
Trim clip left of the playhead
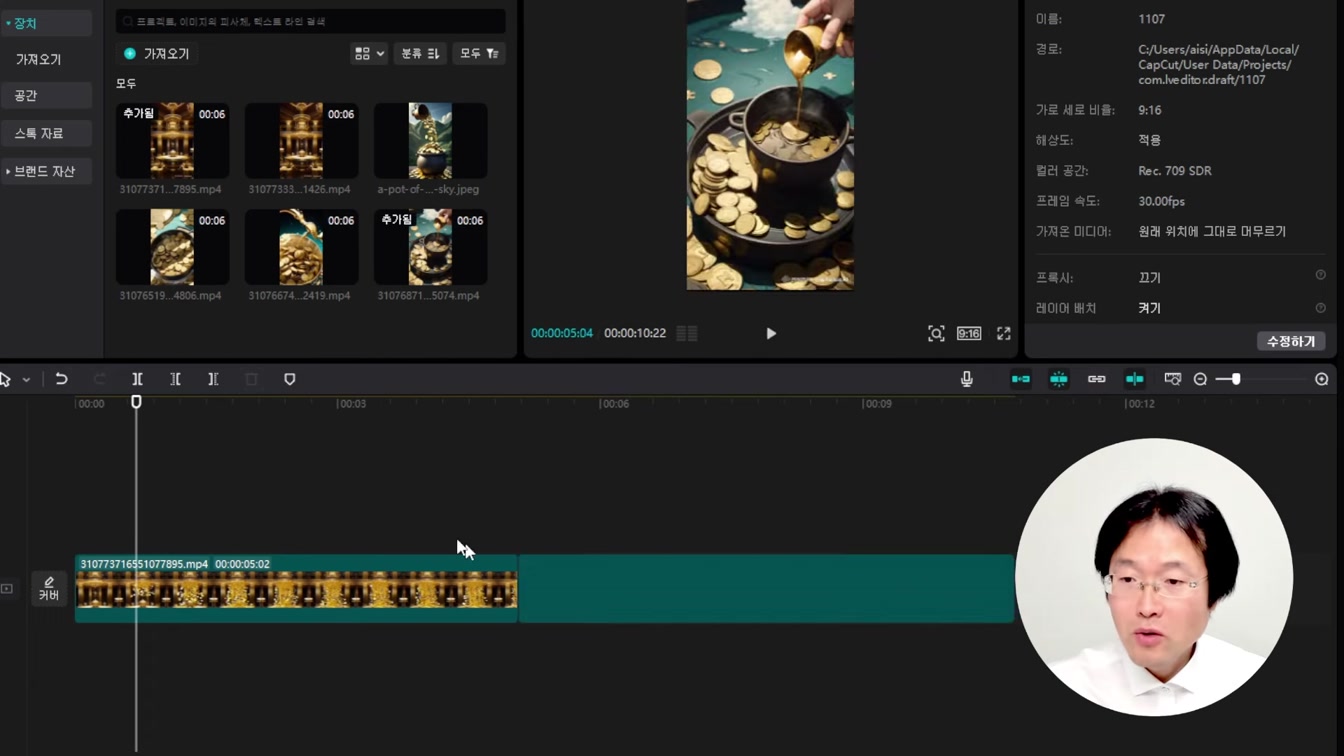tap(175, 379)
